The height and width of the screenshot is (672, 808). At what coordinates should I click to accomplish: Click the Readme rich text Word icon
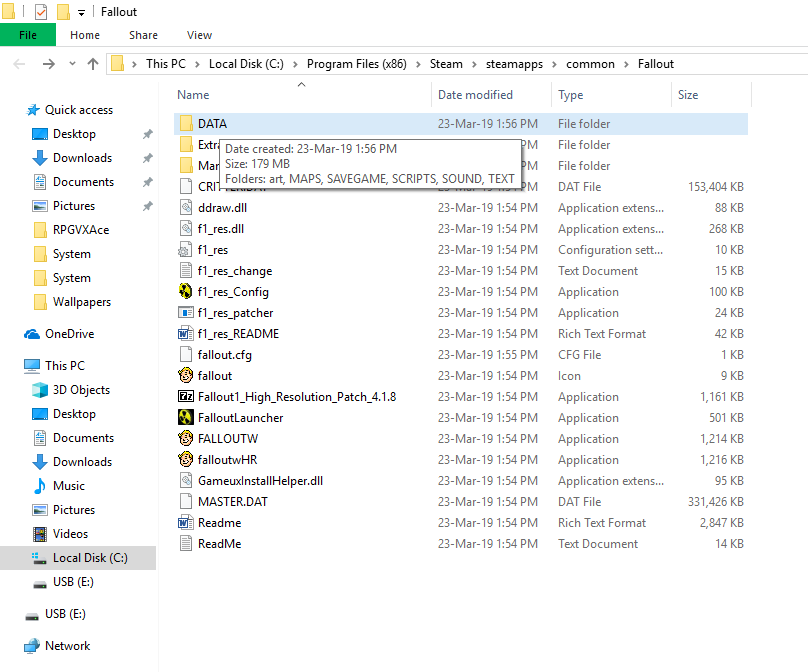(186, 523)
